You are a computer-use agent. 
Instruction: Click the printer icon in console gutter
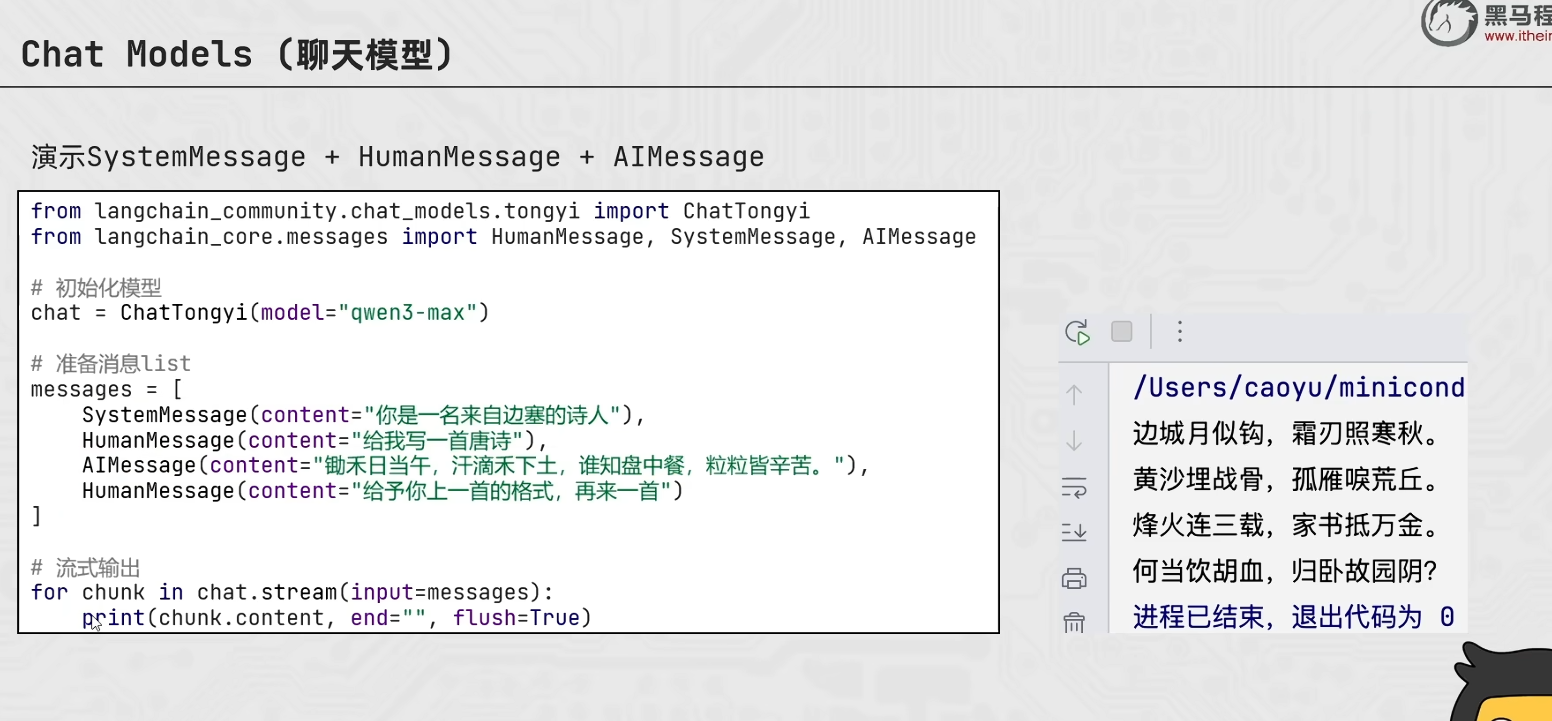point(1074,578)
